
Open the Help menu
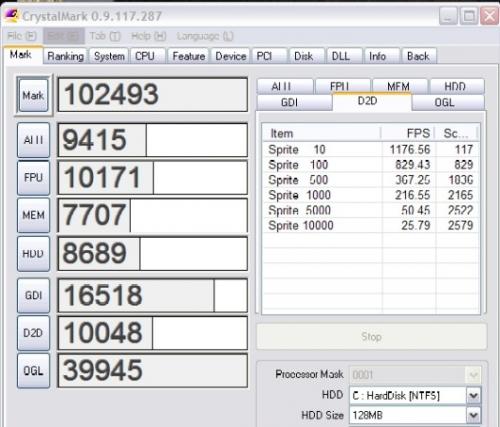[148, 36]
